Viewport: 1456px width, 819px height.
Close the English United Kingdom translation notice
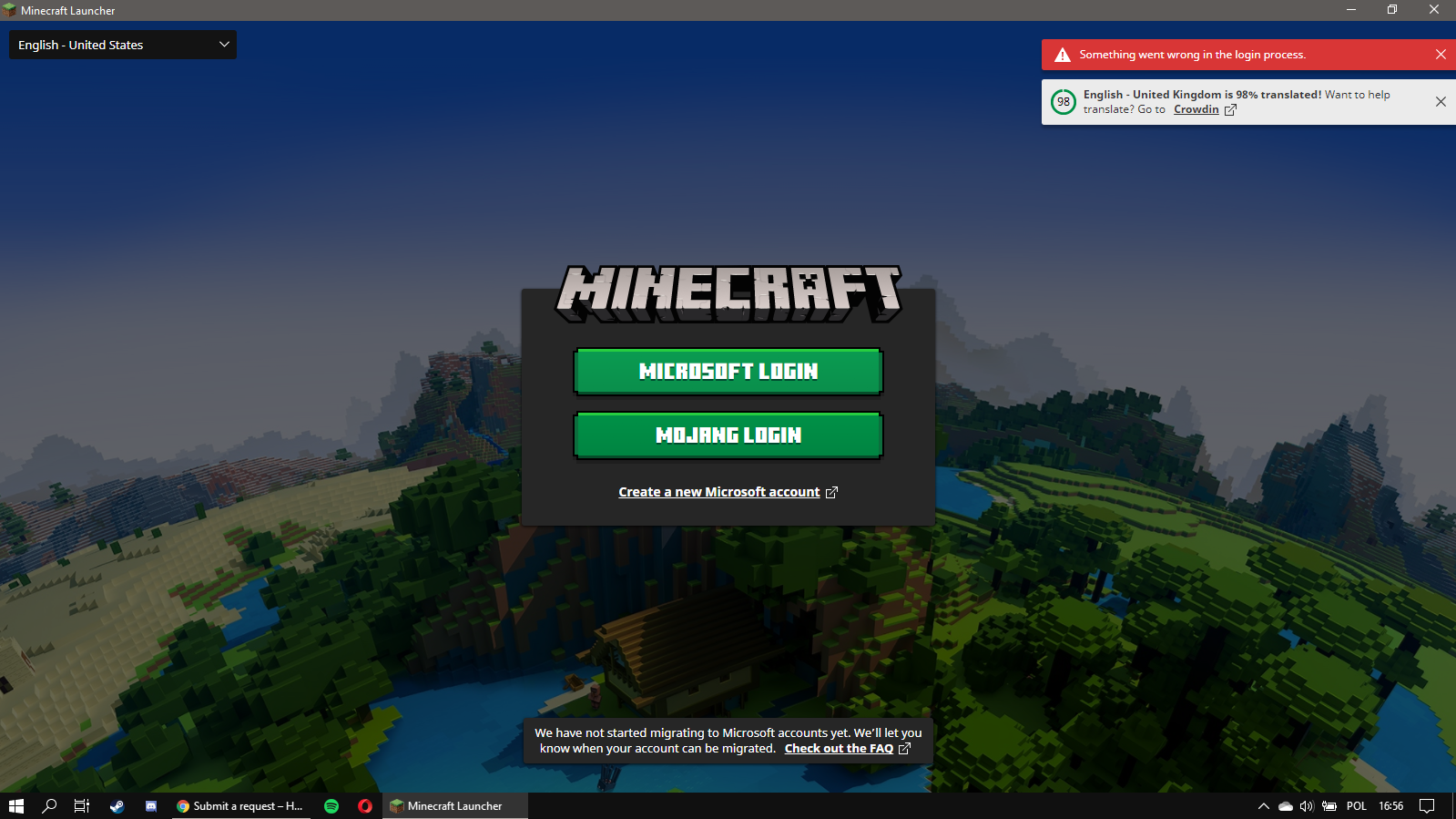[x=1441, y=102]
